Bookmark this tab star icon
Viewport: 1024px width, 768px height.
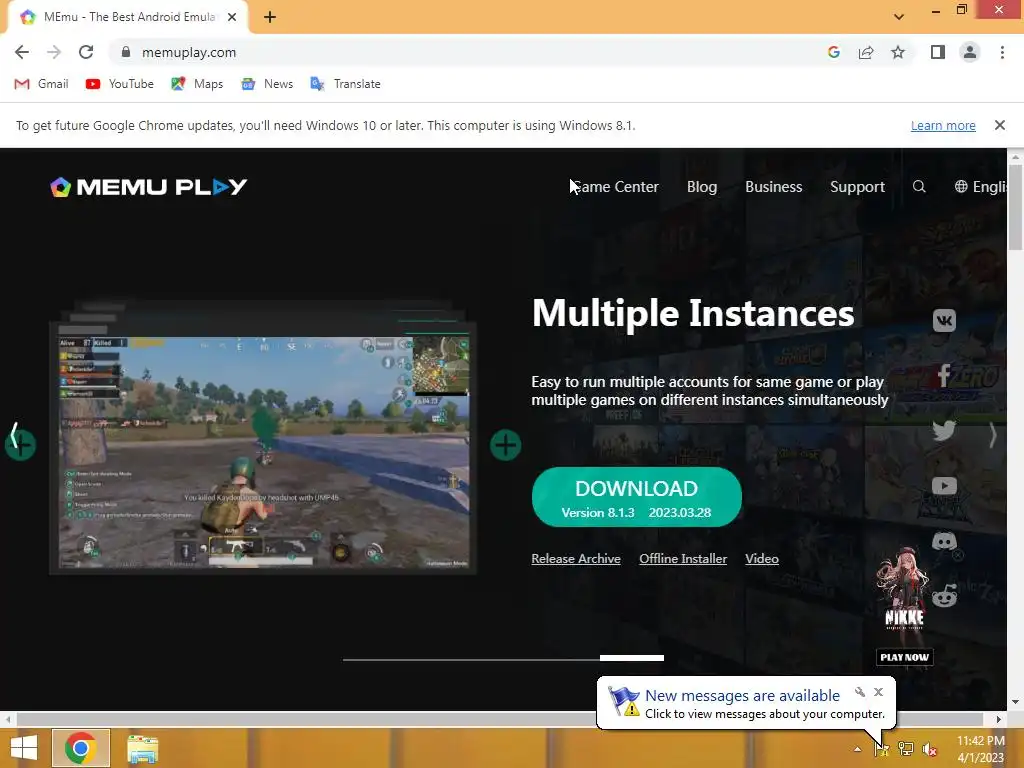point(898,52)
